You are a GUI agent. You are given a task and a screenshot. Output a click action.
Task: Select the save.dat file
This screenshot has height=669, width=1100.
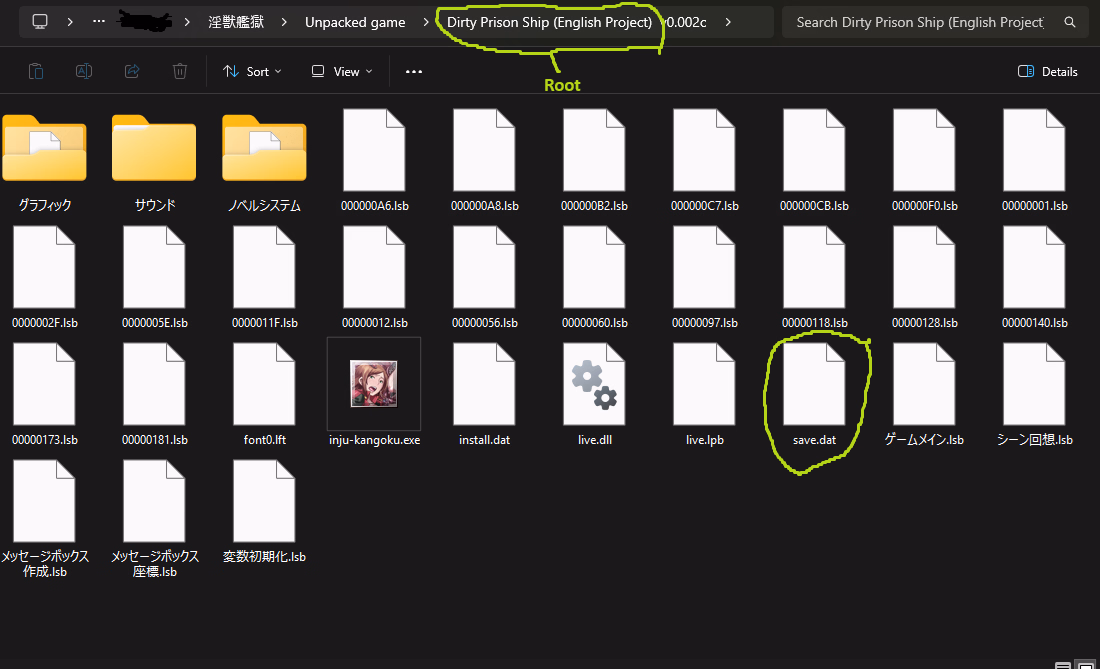click(x=814, y=385)
